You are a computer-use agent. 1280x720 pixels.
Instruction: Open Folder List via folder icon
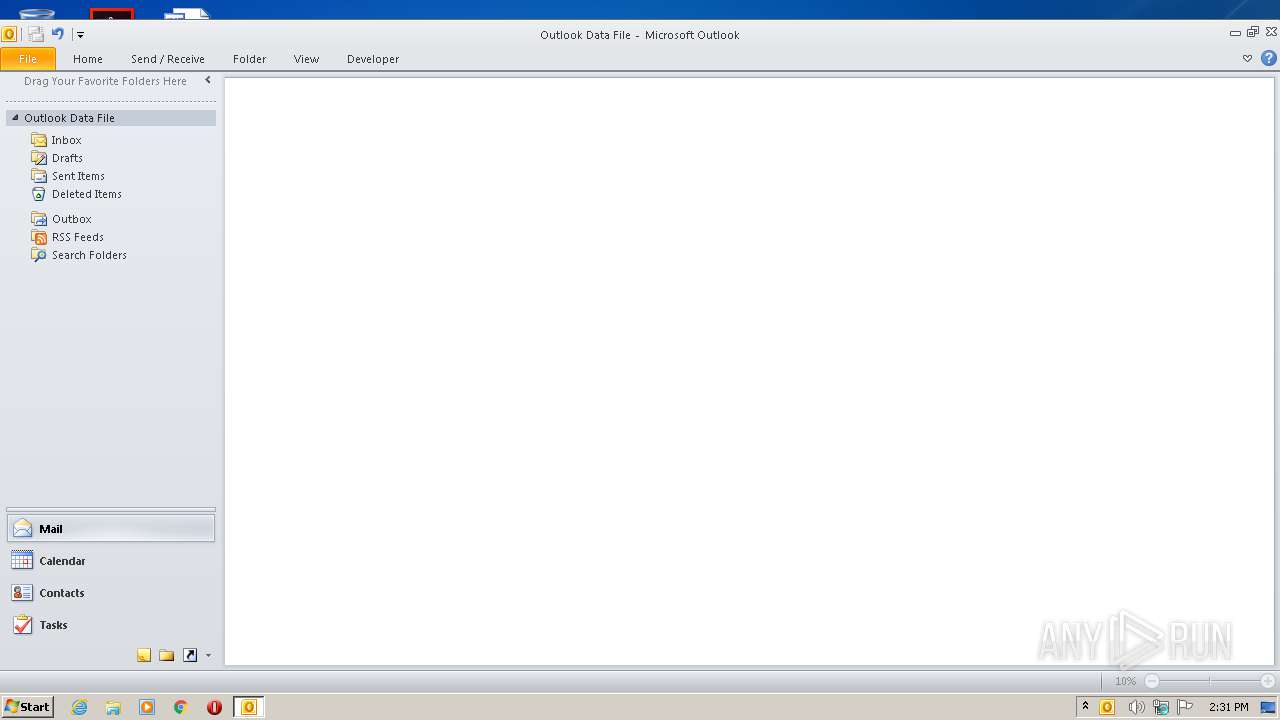[x=167, y=656]
